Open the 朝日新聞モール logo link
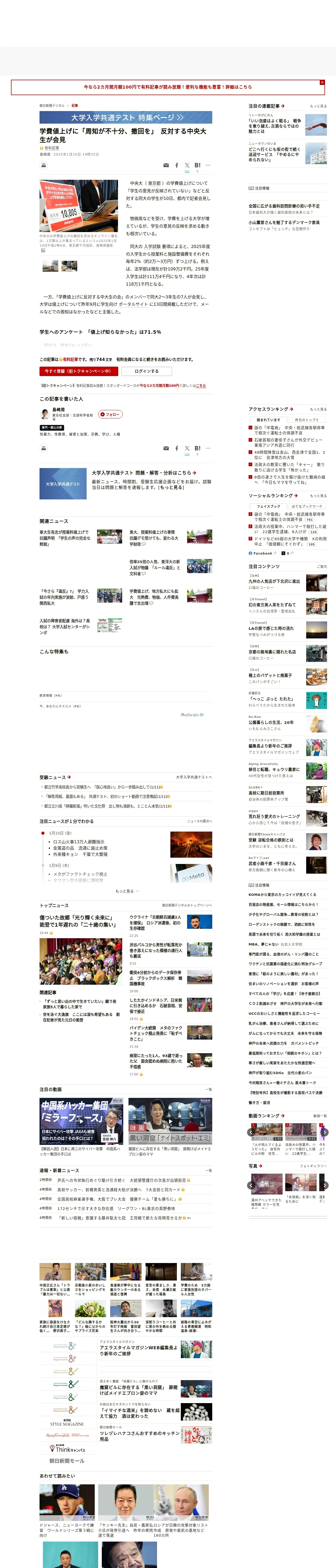Viewport: 336px width, 1568px height. click(67, 1461)
